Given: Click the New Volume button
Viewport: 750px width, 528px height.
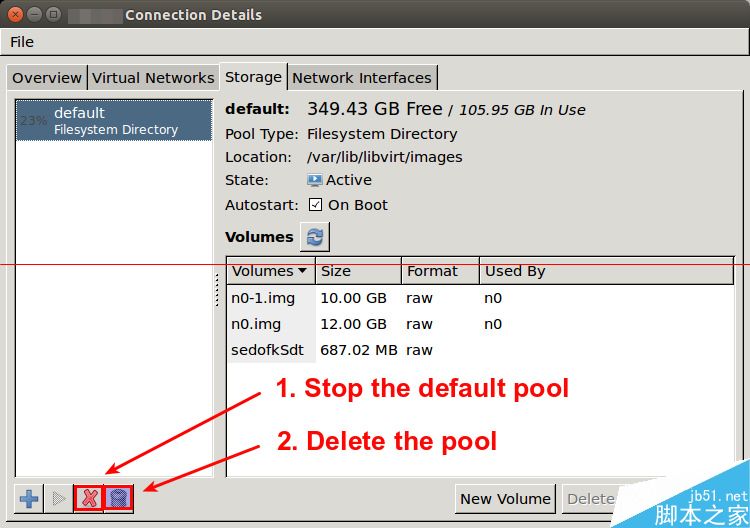Looking at the screenshot, I should click(505, 498).
